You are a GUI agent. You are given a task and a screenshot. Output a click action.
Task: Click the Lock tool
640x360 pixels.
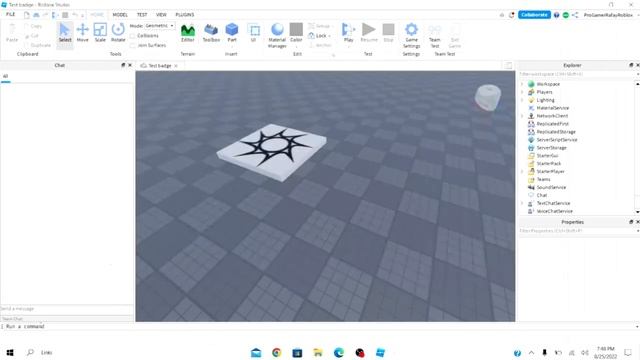[x=319, y=36]
